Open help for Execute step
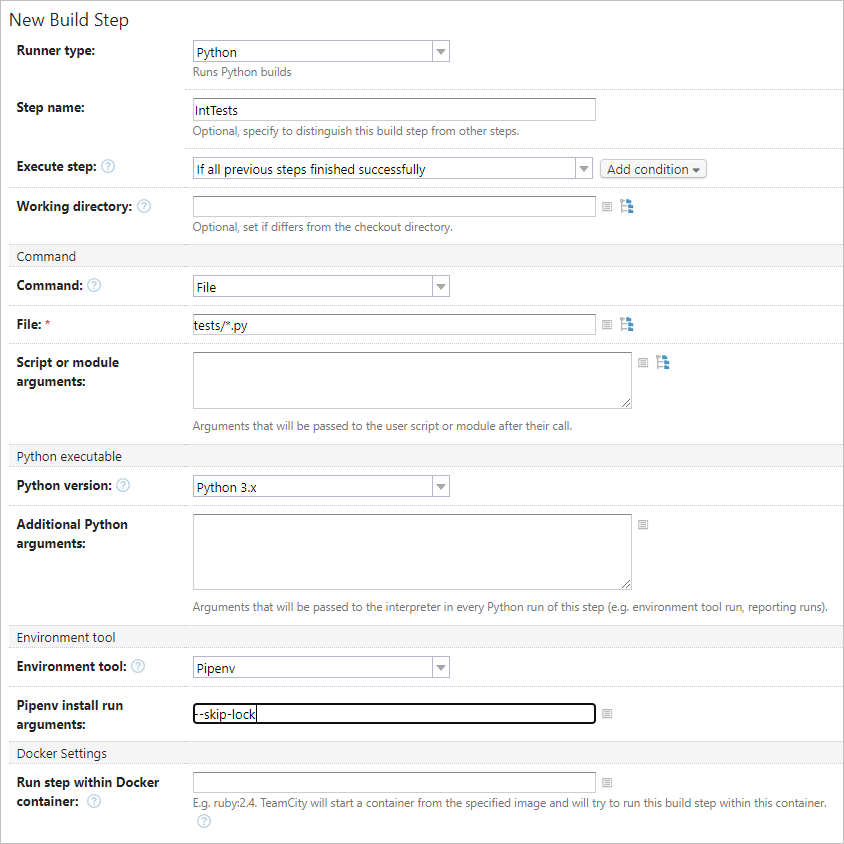The height and width of the screenshot is (844, 844). 109,166
